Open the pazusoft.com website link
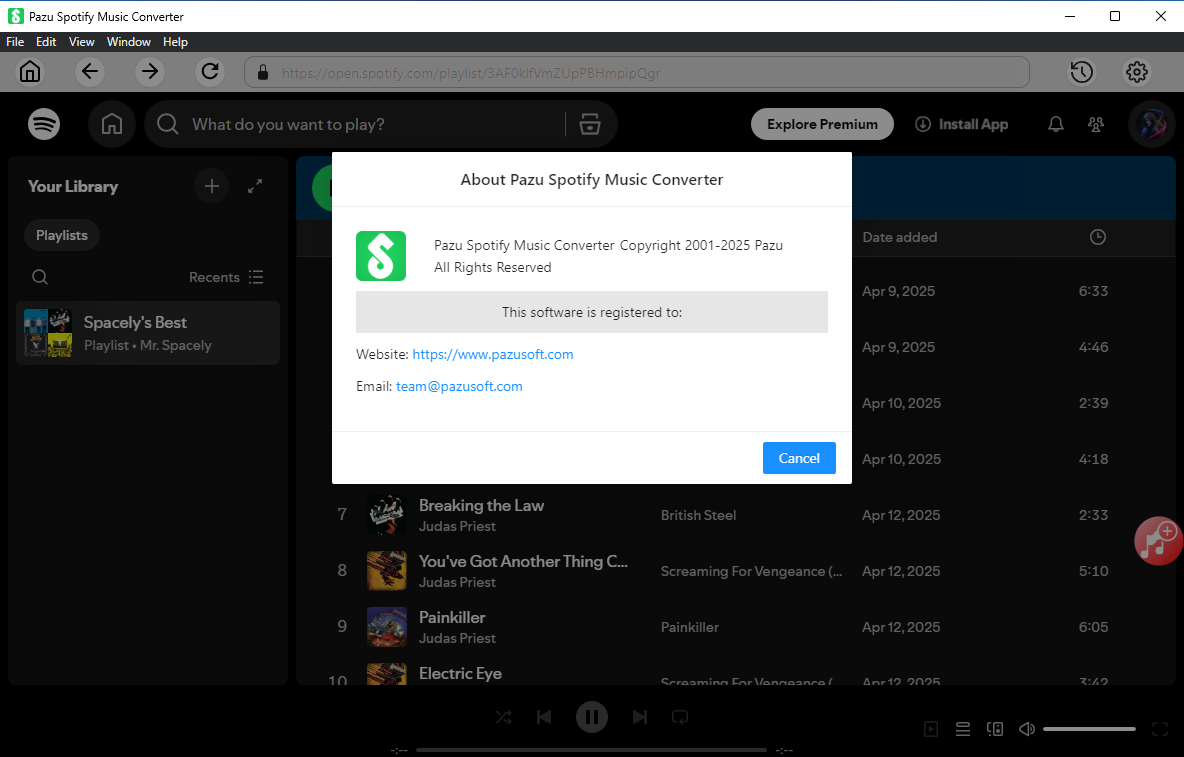This screenshot has width=1184, height=757. click(x=493, y=355)
